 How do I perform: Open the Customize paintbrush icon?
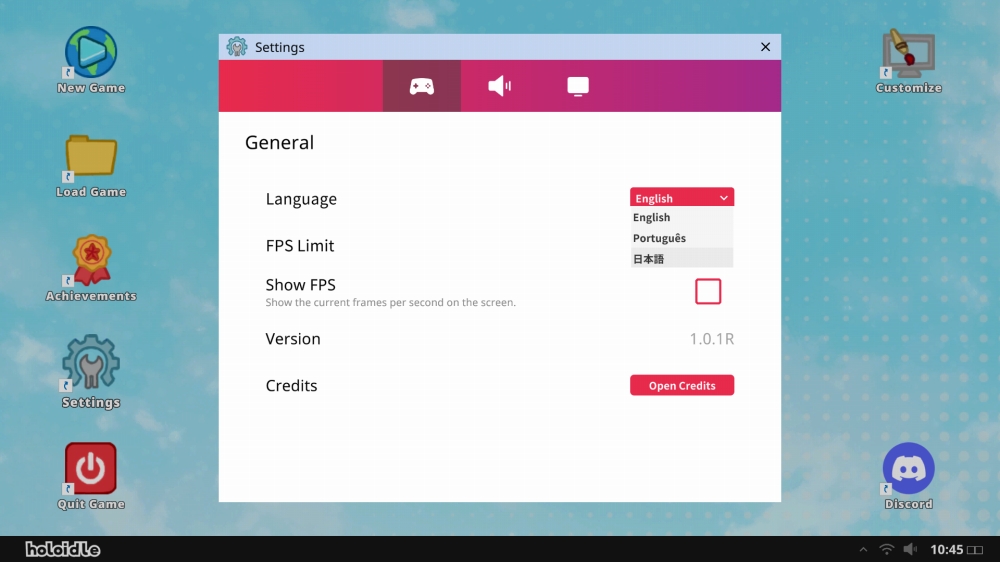pyautogui.click(x=908, y=53)
